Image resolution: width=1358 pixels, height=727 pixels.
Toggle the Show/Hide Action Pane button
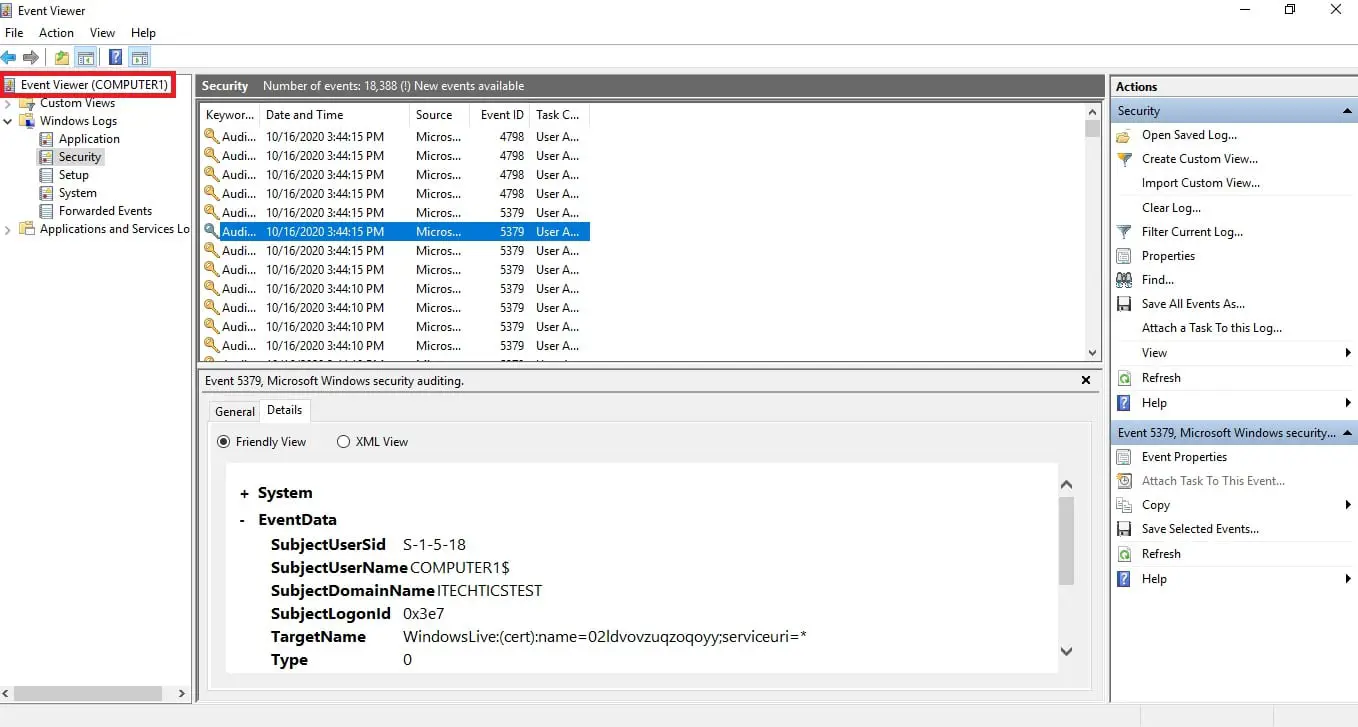pos(140,57)
